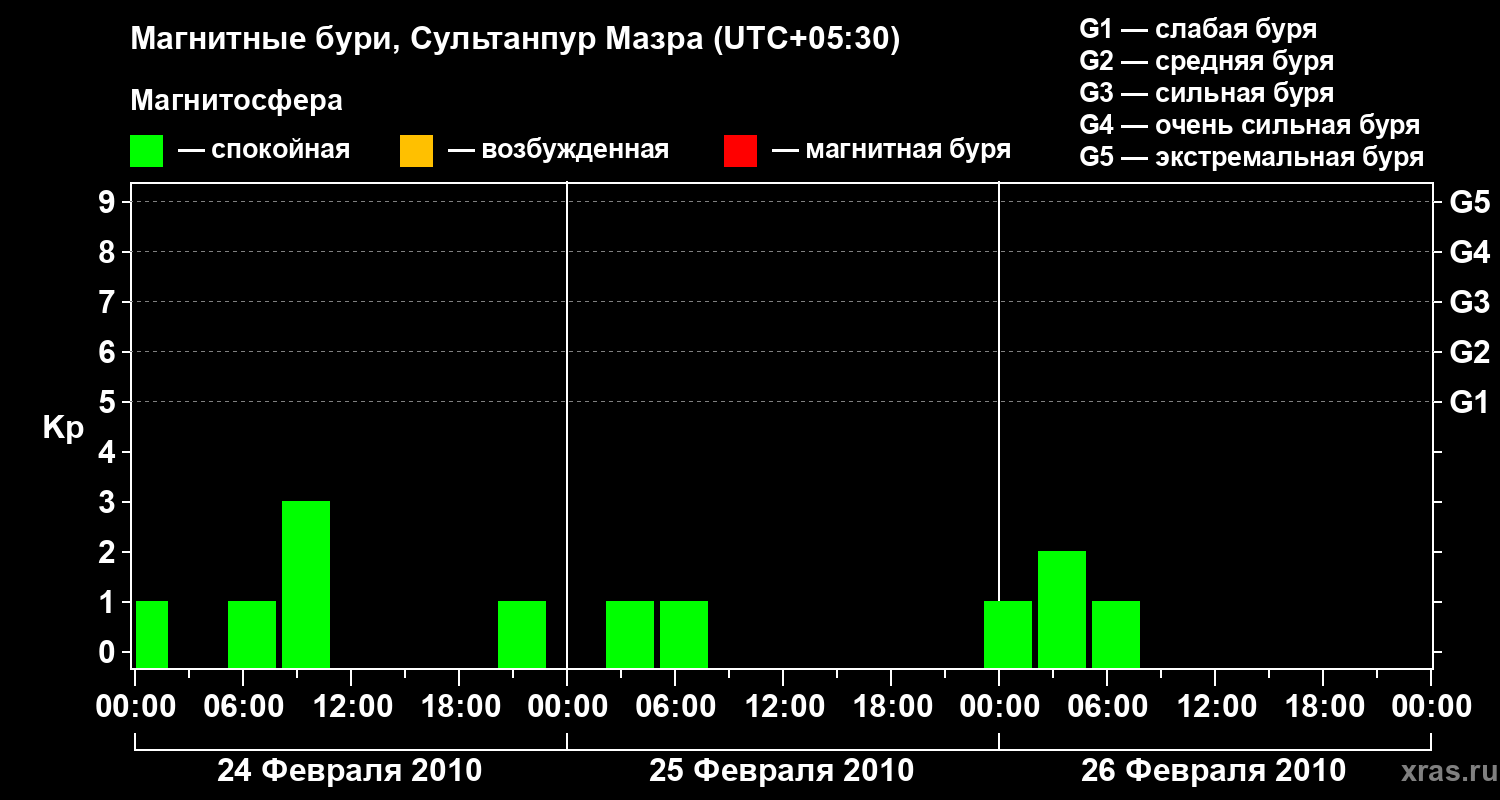Screen dimensions: 1500x800
Task: Click the G2 label on the right axis
Action: pyautogui.click(x=1470, y=353)
